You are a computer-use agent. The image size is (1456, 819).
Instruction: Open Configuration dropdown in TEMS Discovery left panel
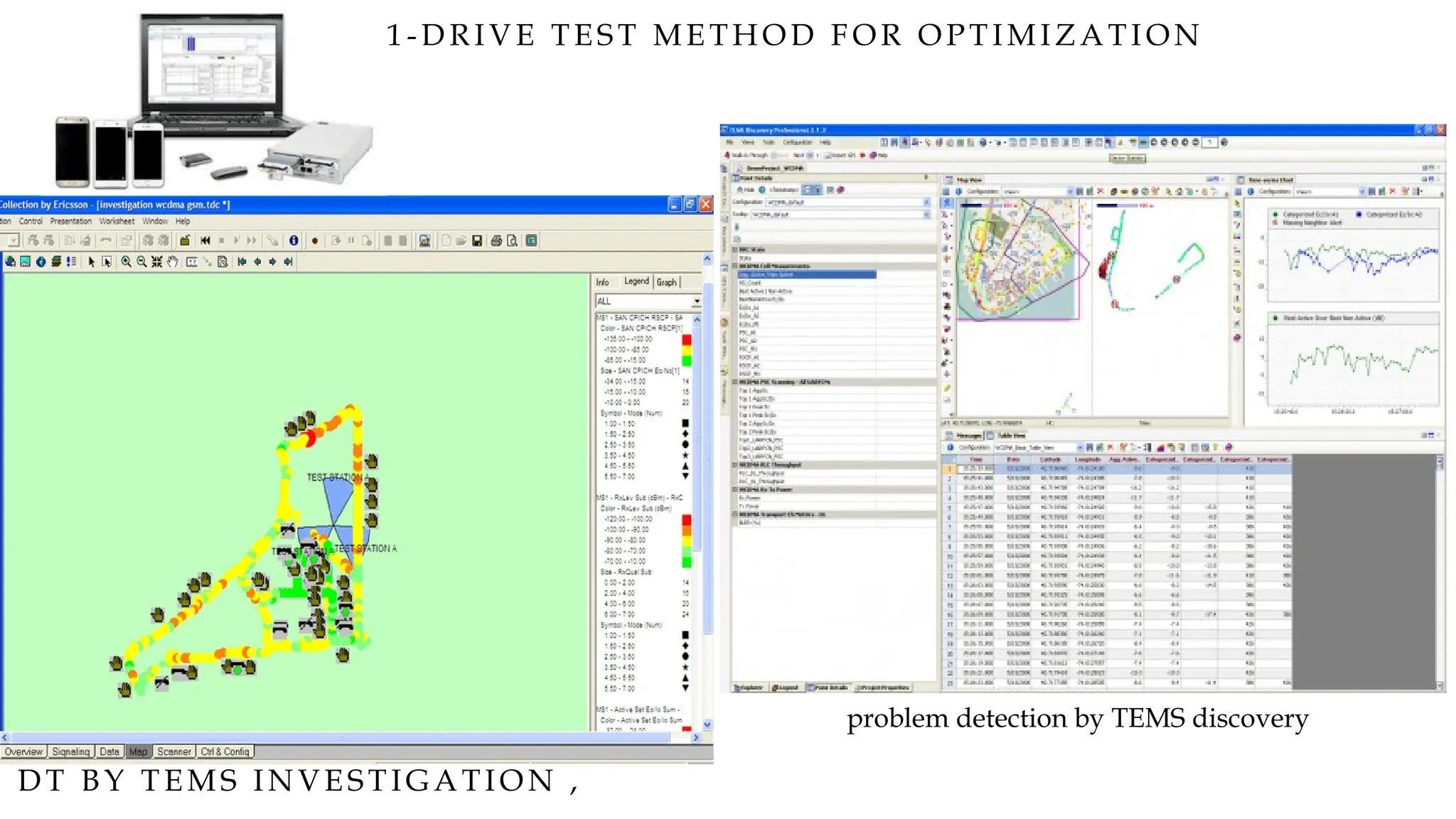pyautogui.click(x=926, y=203)
